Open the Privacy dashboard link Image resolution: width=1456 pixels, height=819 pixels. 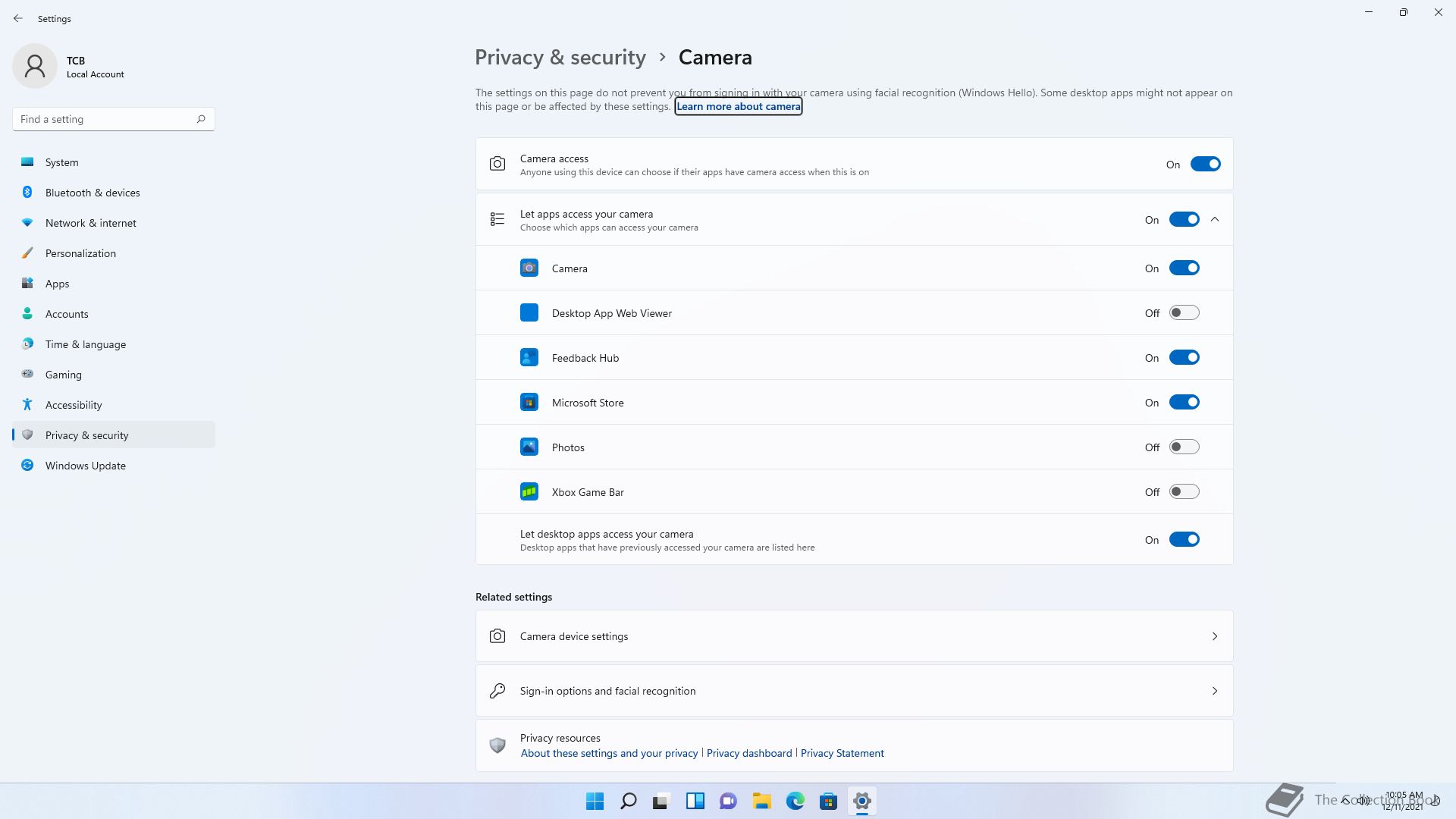pyautogui.click(x=748, y=753)
